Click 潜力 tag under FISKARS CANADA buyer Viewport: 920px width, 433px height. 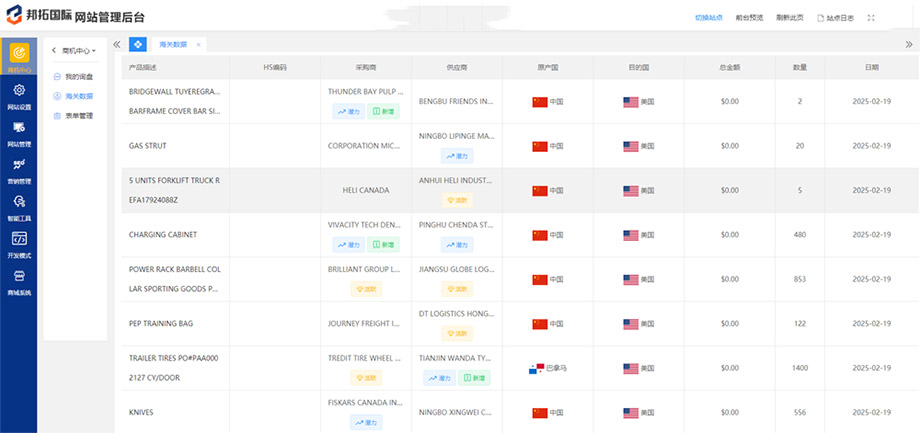click(366, 422)
